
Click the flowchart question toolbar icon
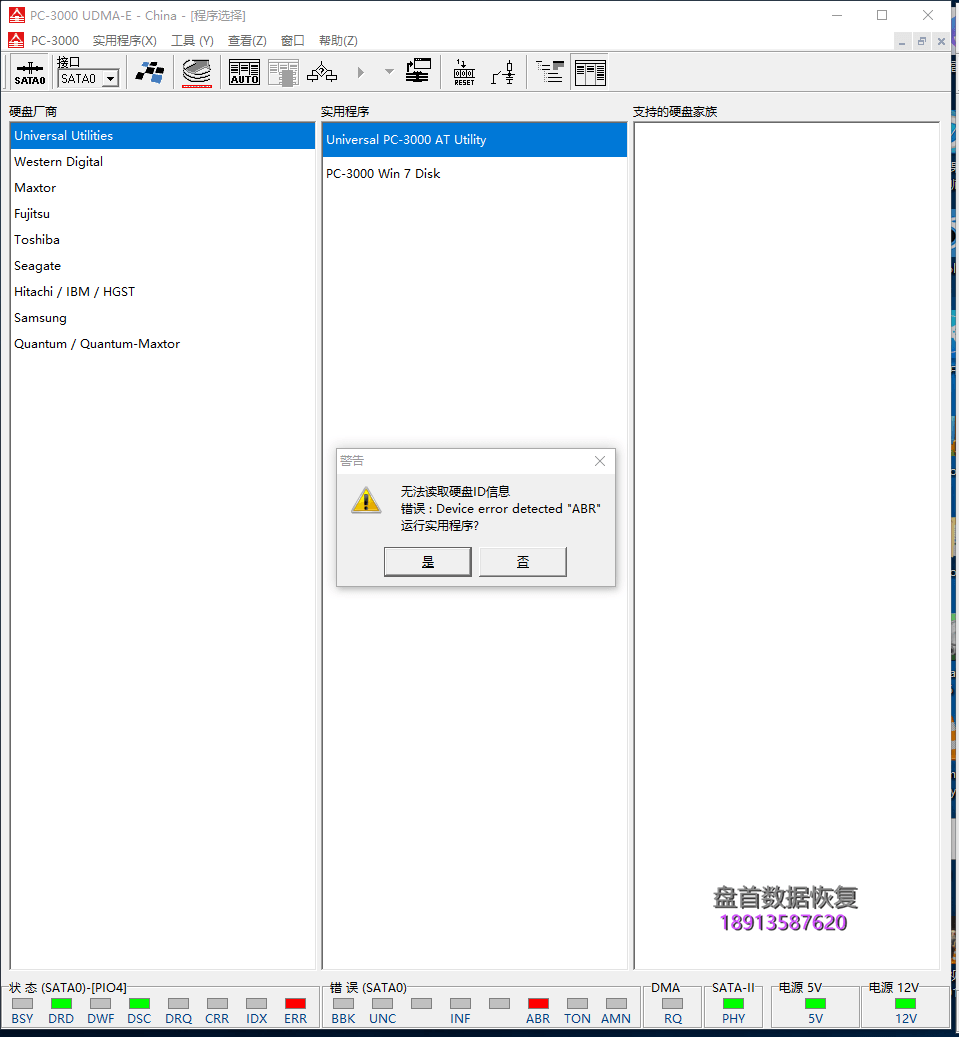click(322, 72)
